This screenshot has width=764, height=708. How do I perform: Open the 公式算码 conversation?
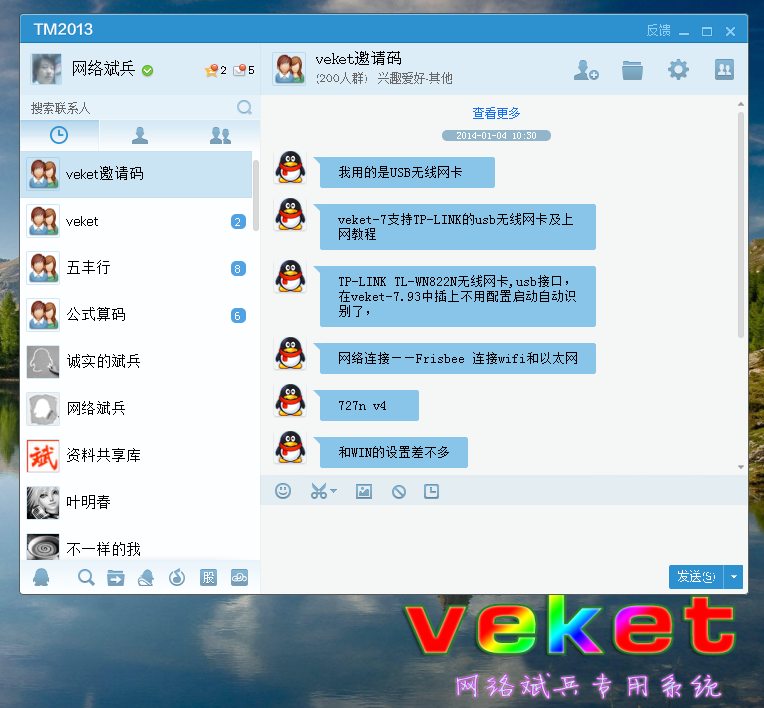(x=136, y=315)
